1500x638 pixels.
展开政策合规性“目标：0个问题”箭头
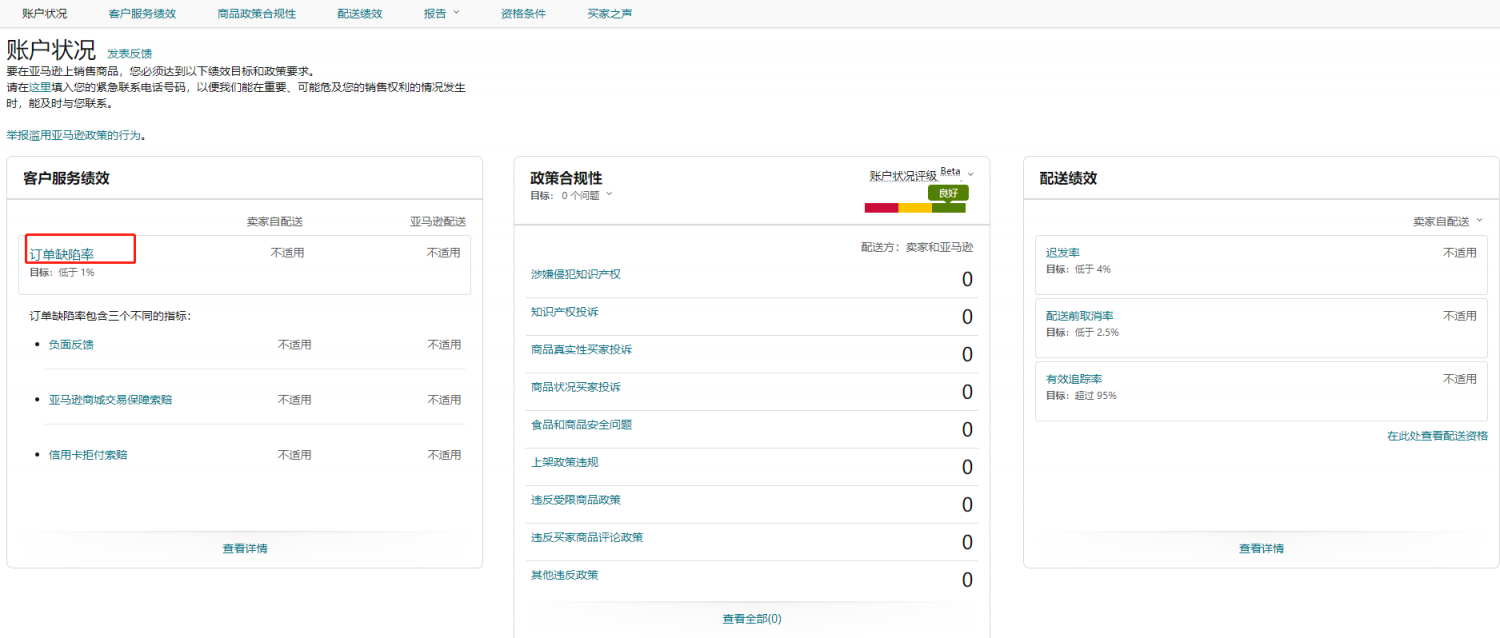click(609, 195)
